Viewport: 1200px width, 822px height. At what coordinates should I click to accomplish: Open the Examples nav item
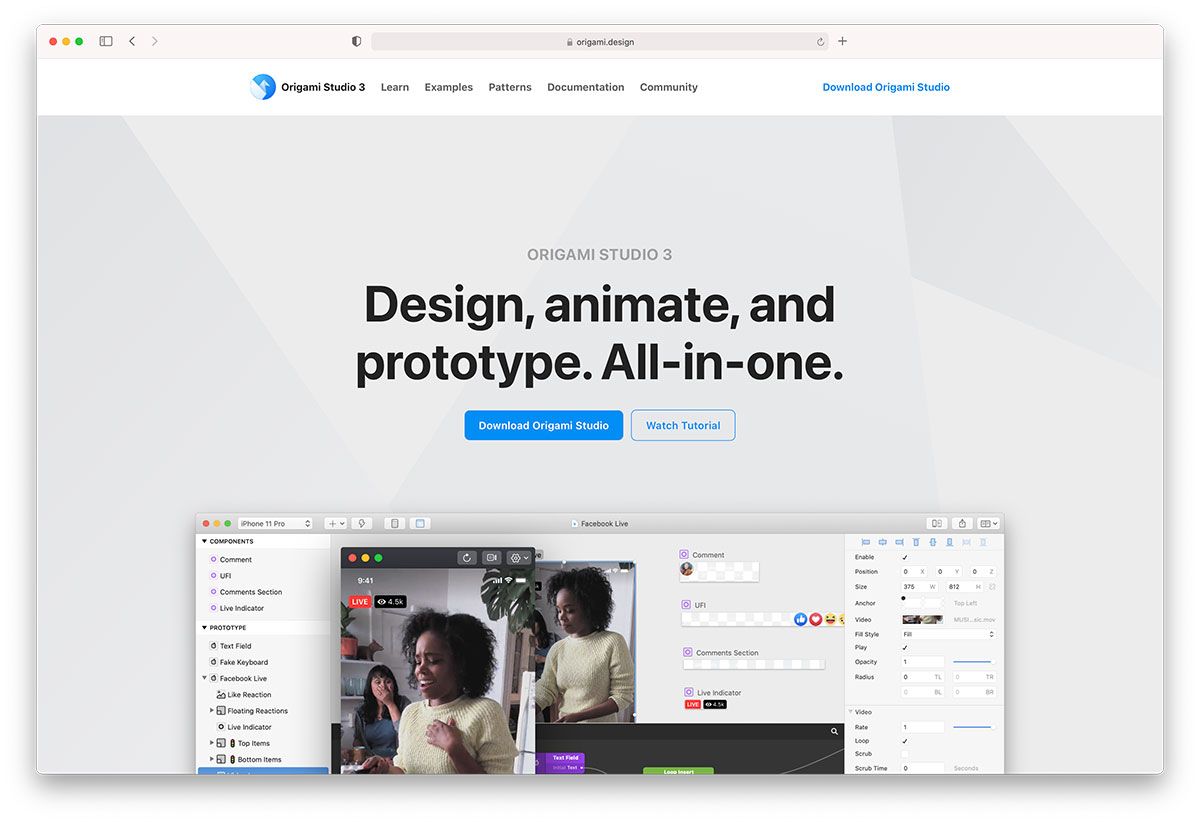point(448,87)
